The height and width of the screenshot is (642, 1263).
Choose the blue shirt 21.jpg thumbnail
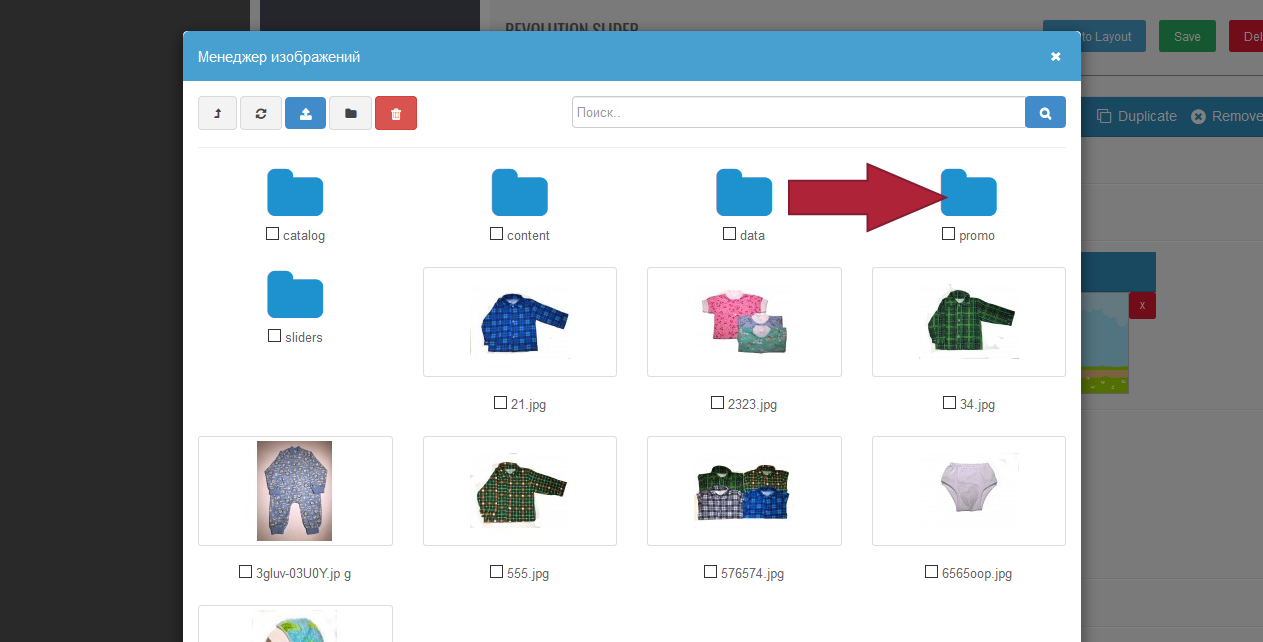pos(520,322)
